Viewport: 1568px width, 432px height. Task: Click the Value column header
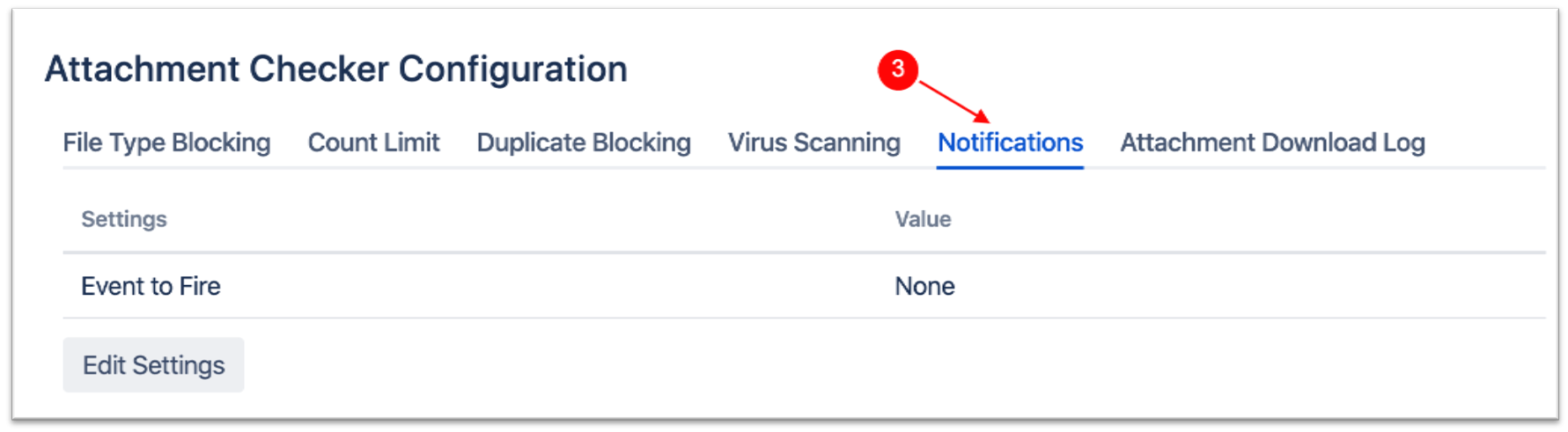click(923, 219)
